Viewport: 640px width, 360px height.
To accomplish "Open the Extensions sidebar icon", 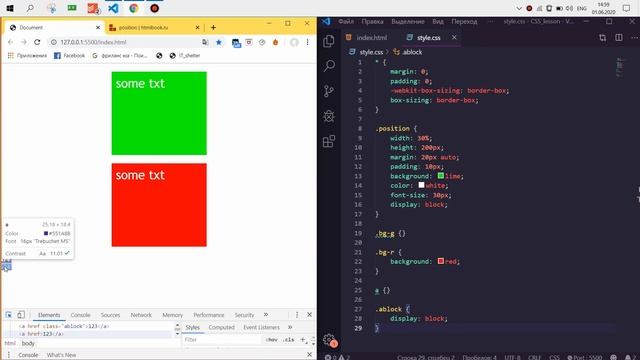I will [329, 141].
